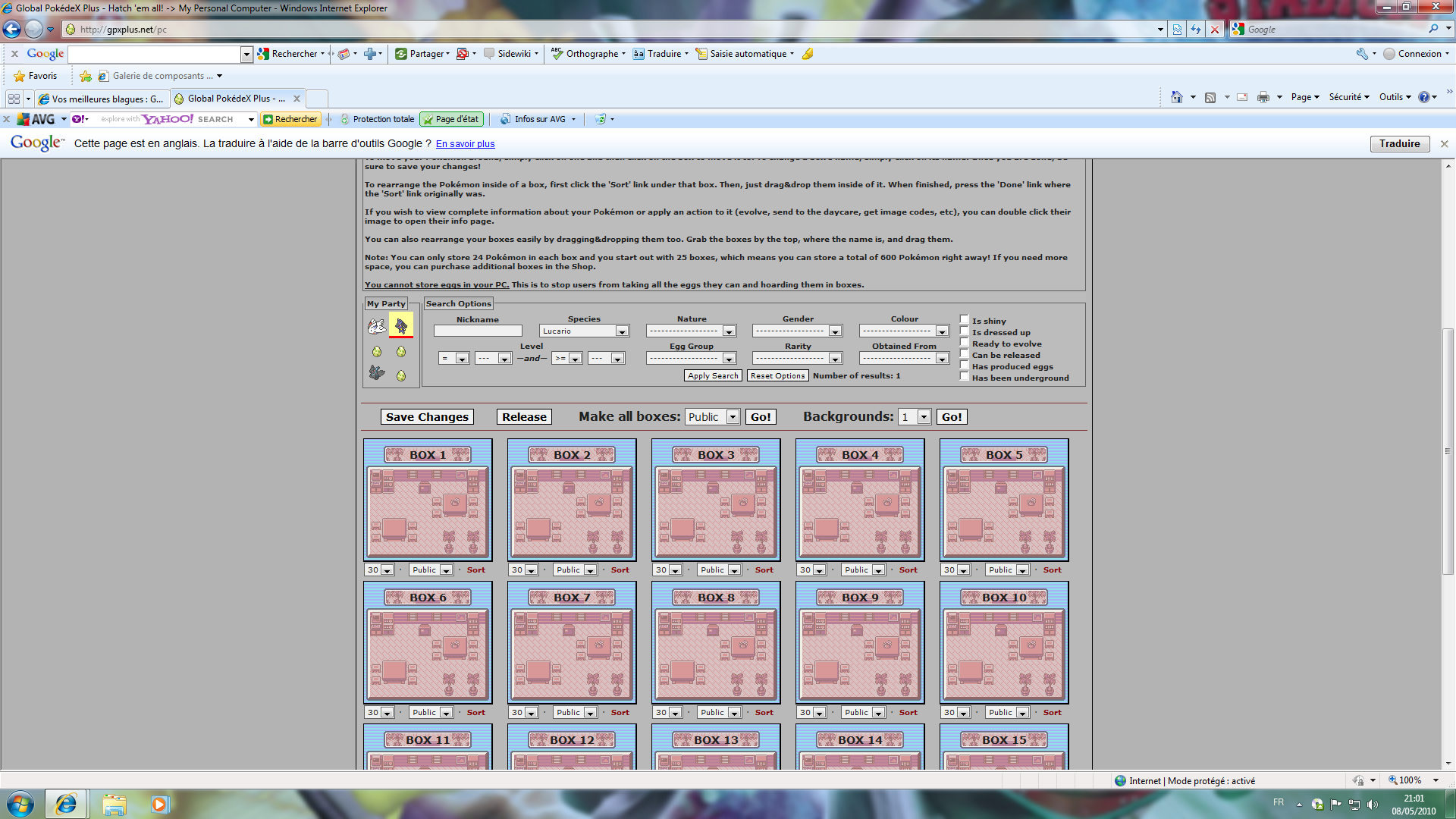The image size is (1456, 819).
Task: Open the Page menu
Action: [x=1304, y=97]
